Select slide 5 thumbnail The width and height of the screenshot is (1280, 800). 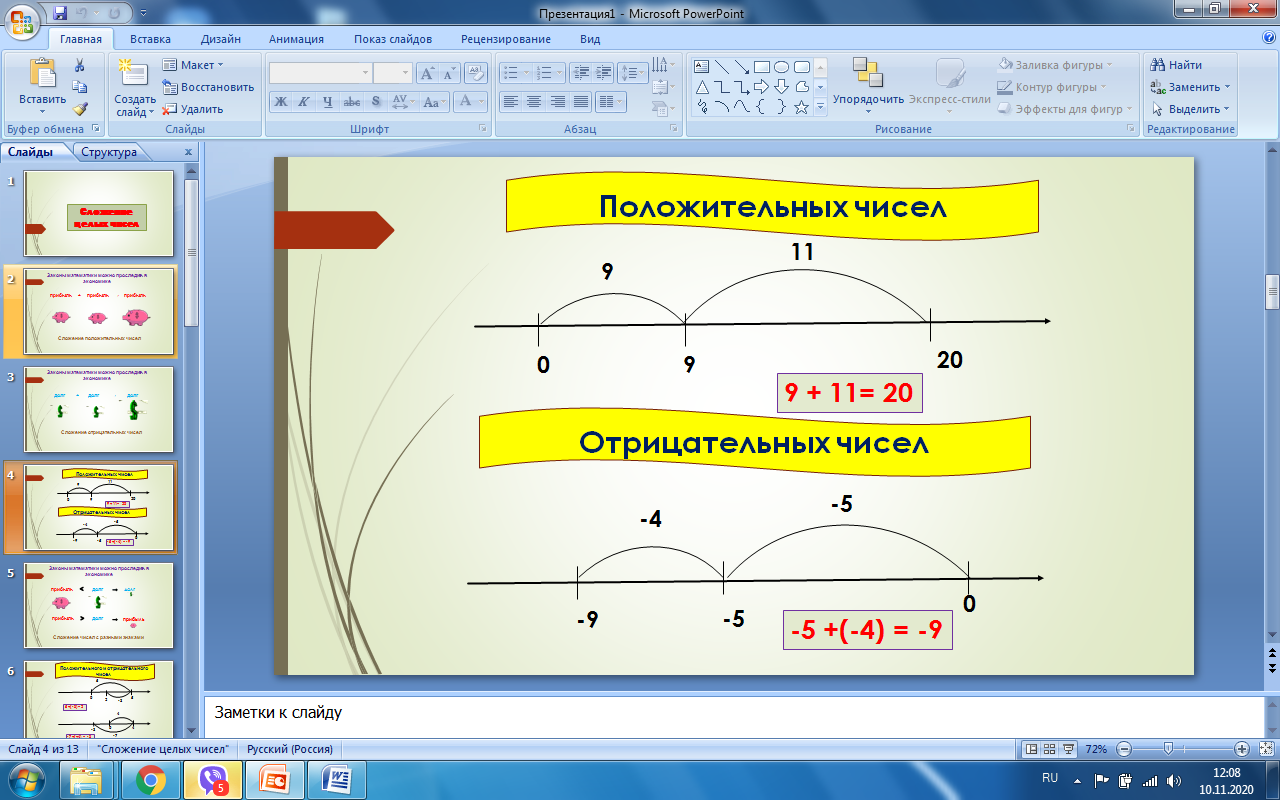pos(99,605)
